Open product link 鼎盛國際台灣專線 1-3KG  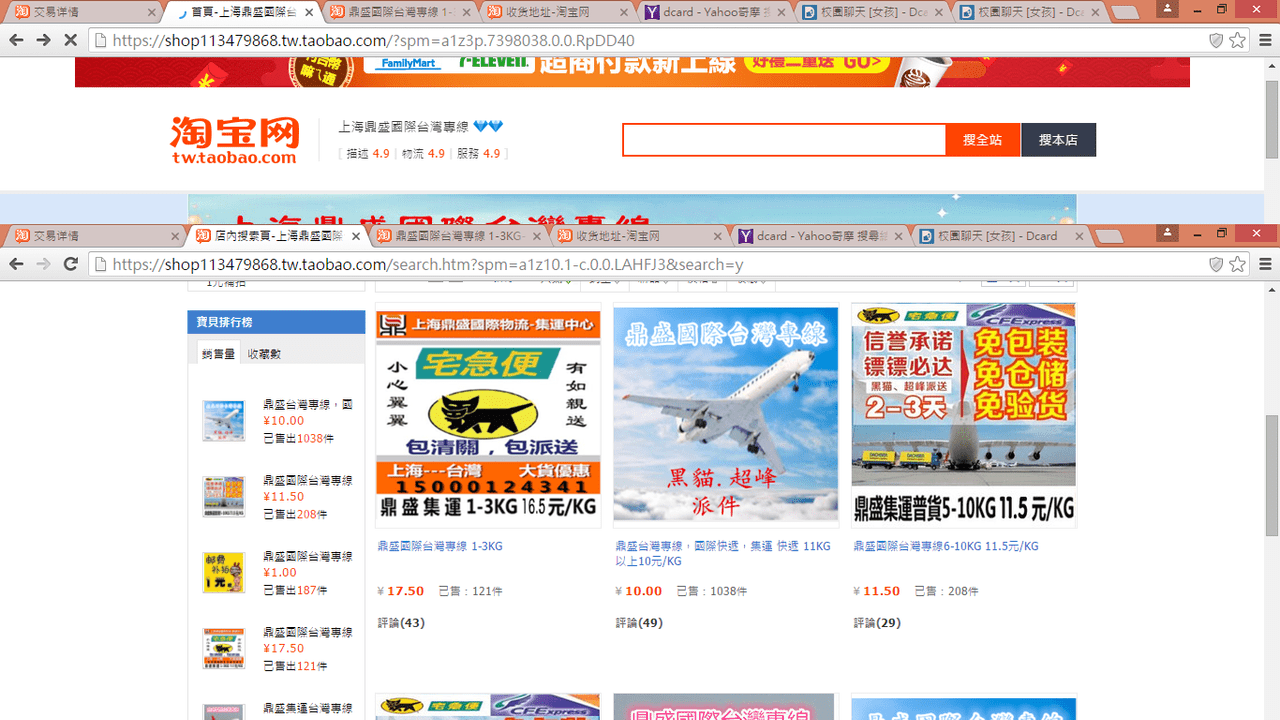point(440,546)
